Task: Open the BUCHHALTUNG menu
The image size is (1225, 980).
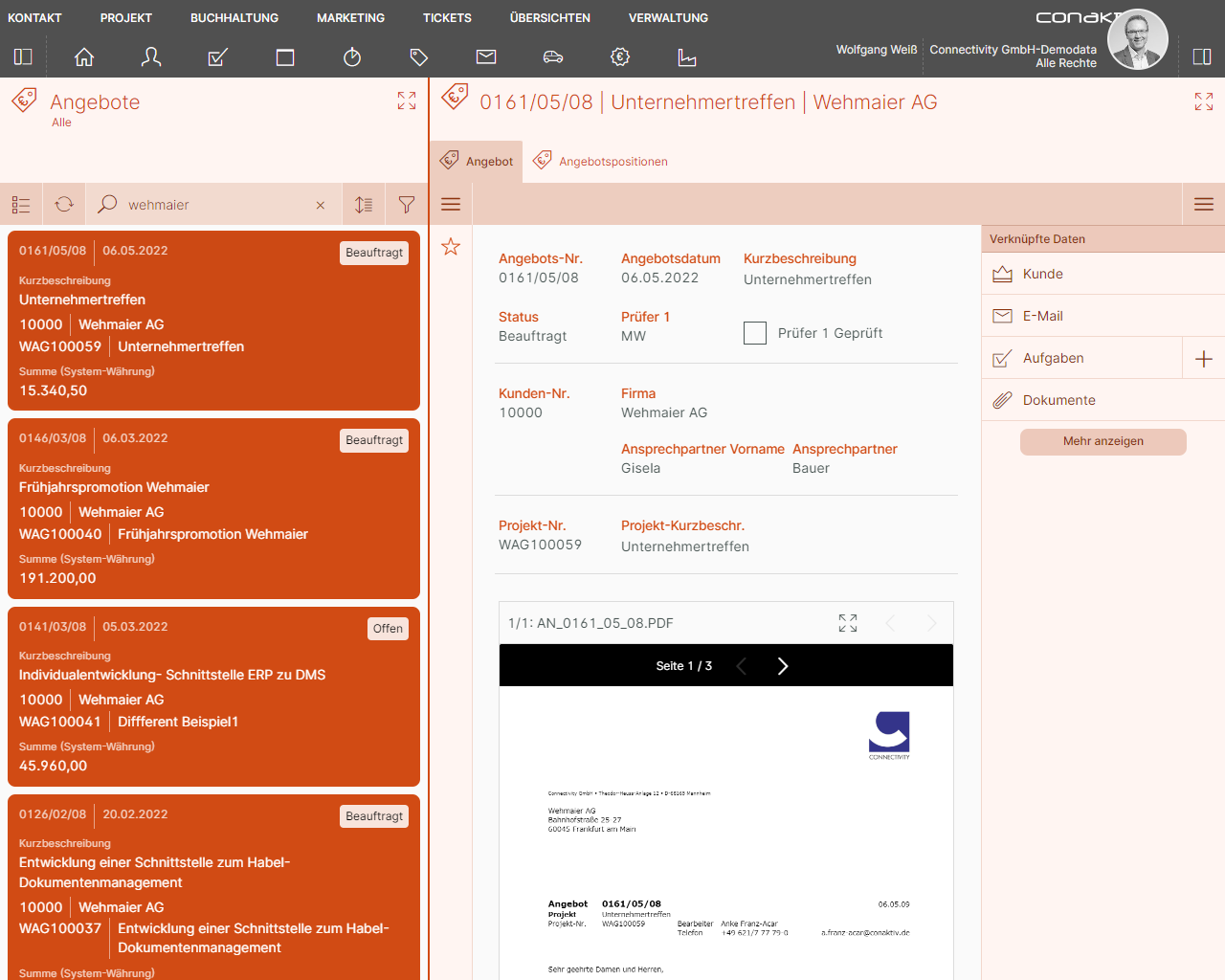Action: coord(234,18)
